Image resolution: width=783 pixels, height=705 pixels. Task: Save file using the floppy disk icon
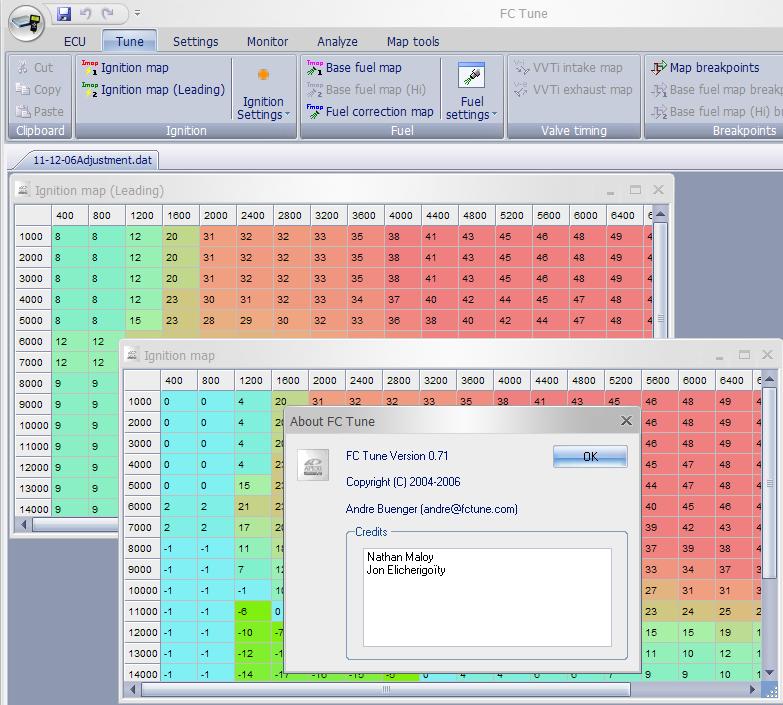(64, 13)
